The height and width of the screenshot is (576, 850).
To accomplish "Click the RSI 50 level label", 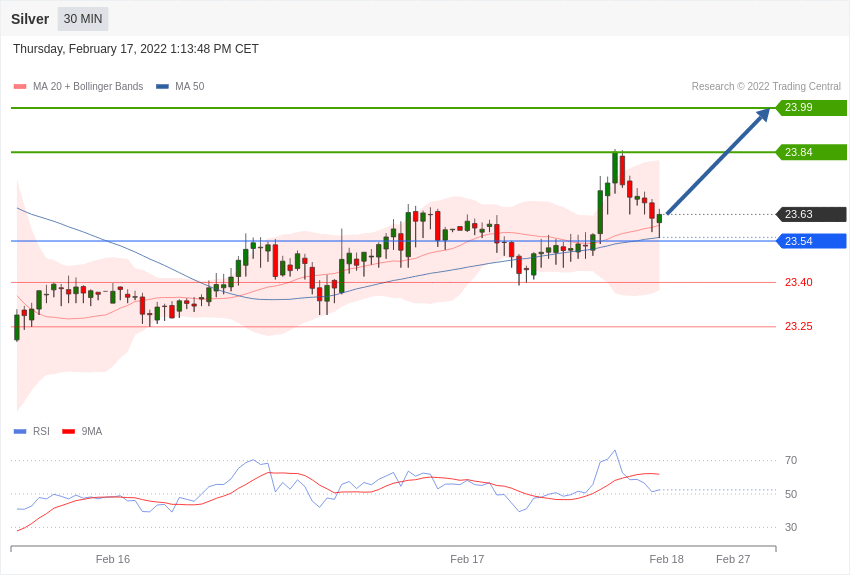I will pyautogui.click(x=791, y=494).
